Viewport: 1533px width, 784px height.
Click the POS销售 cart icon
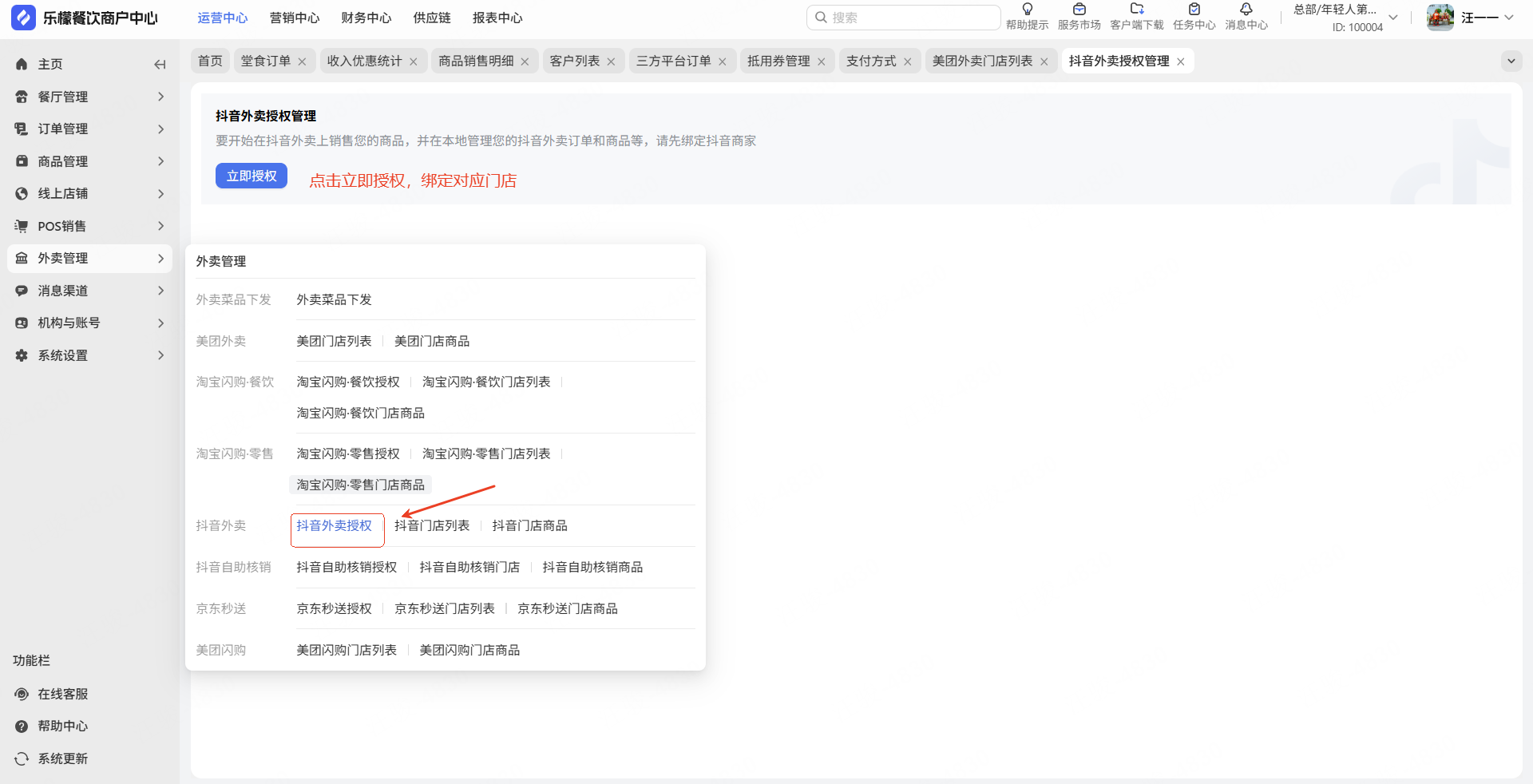tap(22, 226)
